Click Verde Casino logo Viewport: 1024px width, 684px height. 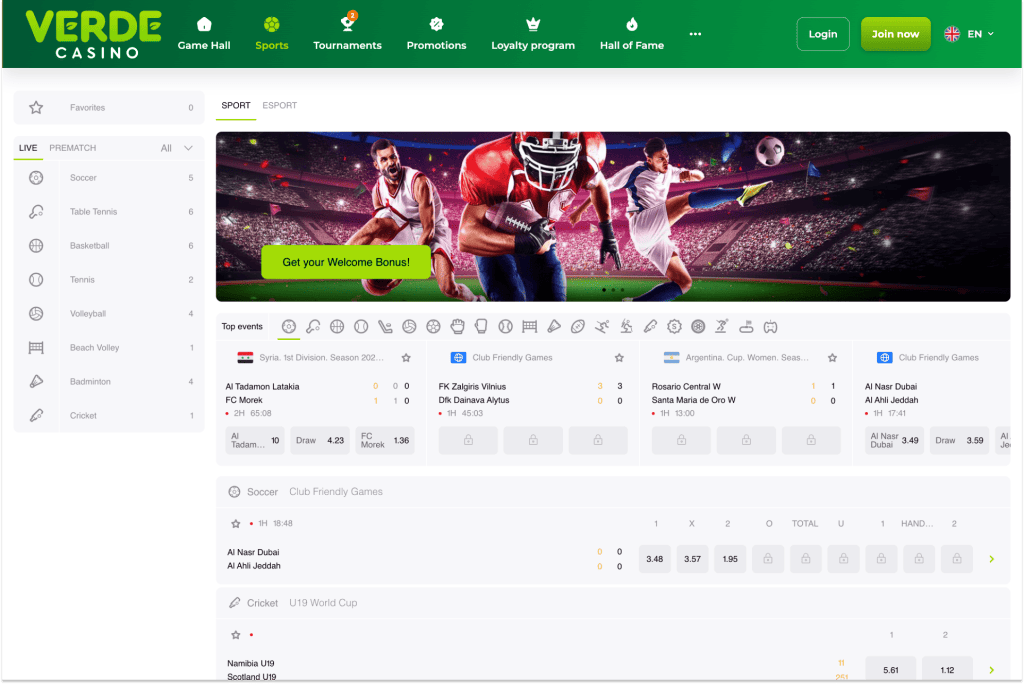tap(93, 34)
